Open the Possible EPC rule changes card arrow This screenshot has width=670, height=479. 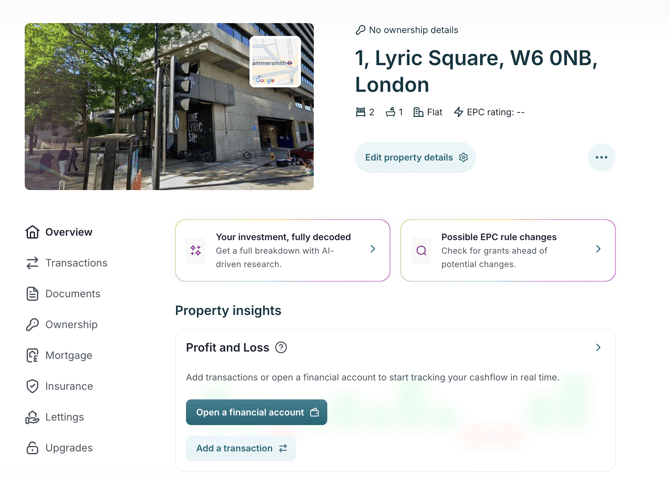pyautogui.click(x=598, y=249)
